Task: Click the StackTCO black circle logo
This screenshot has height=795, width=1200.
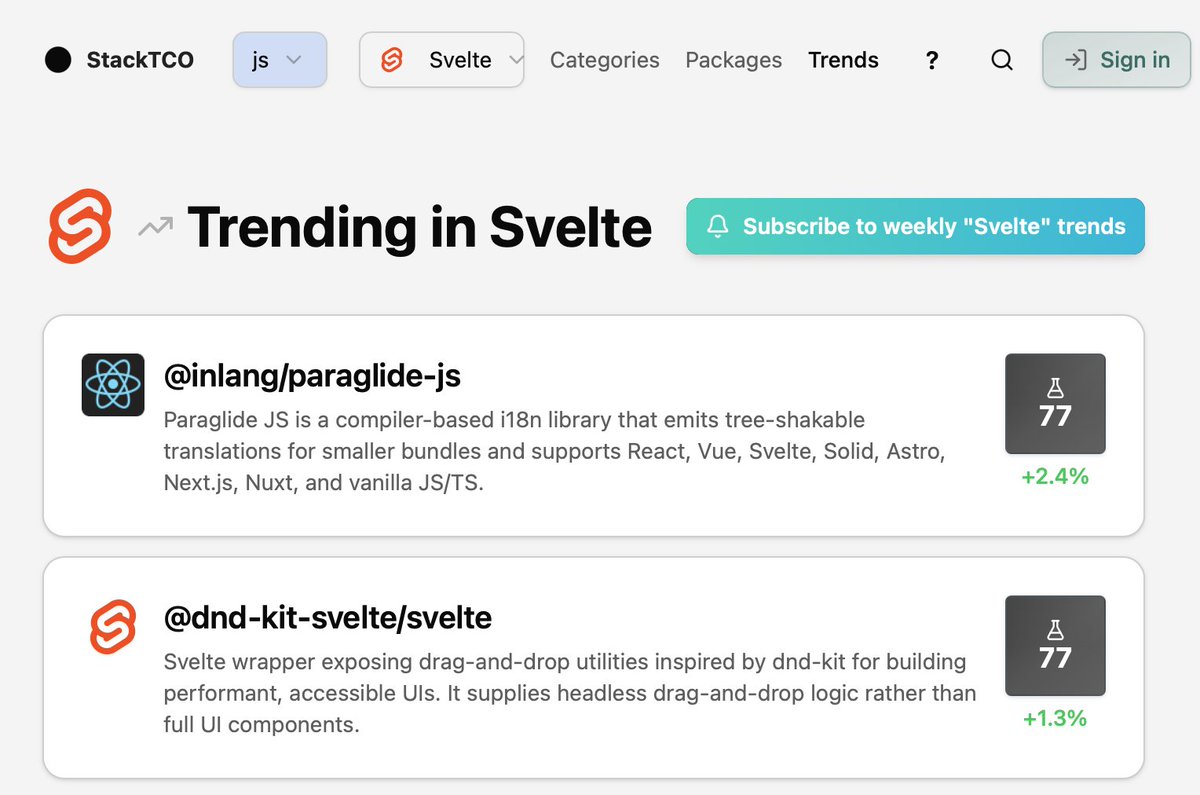Action: [58, 60]
